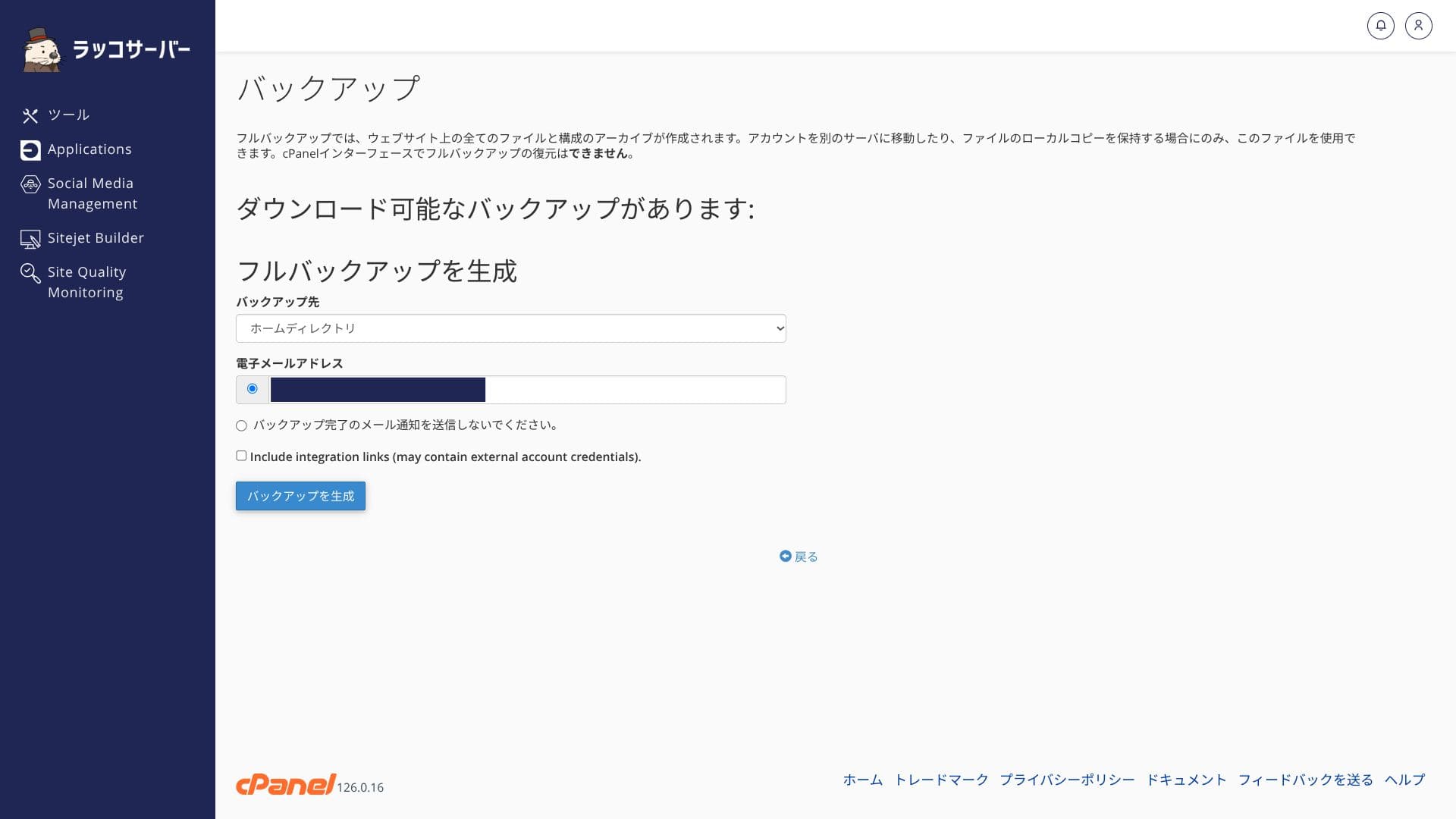Click the cPanel logo in footer
The height and width of the screenshot is (819, 1456).
click(286, 784)
